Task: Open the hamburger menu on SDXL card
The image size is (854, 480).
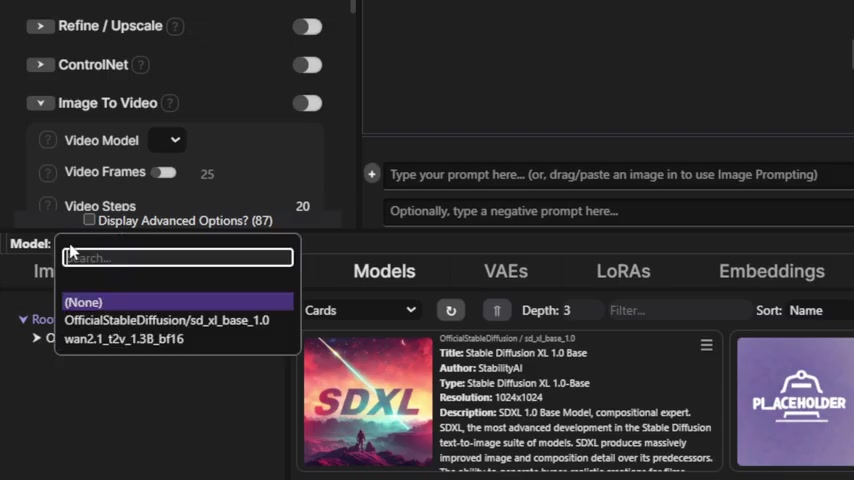Action: (706, 345)
